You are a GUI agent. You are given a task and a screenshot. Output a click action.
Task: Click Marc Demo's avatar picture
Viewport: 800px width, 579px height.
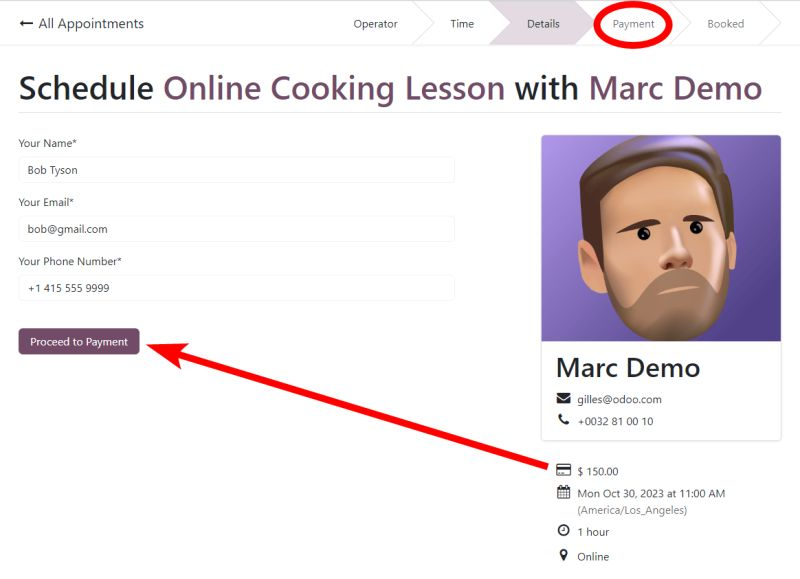(x=661, y=238)
